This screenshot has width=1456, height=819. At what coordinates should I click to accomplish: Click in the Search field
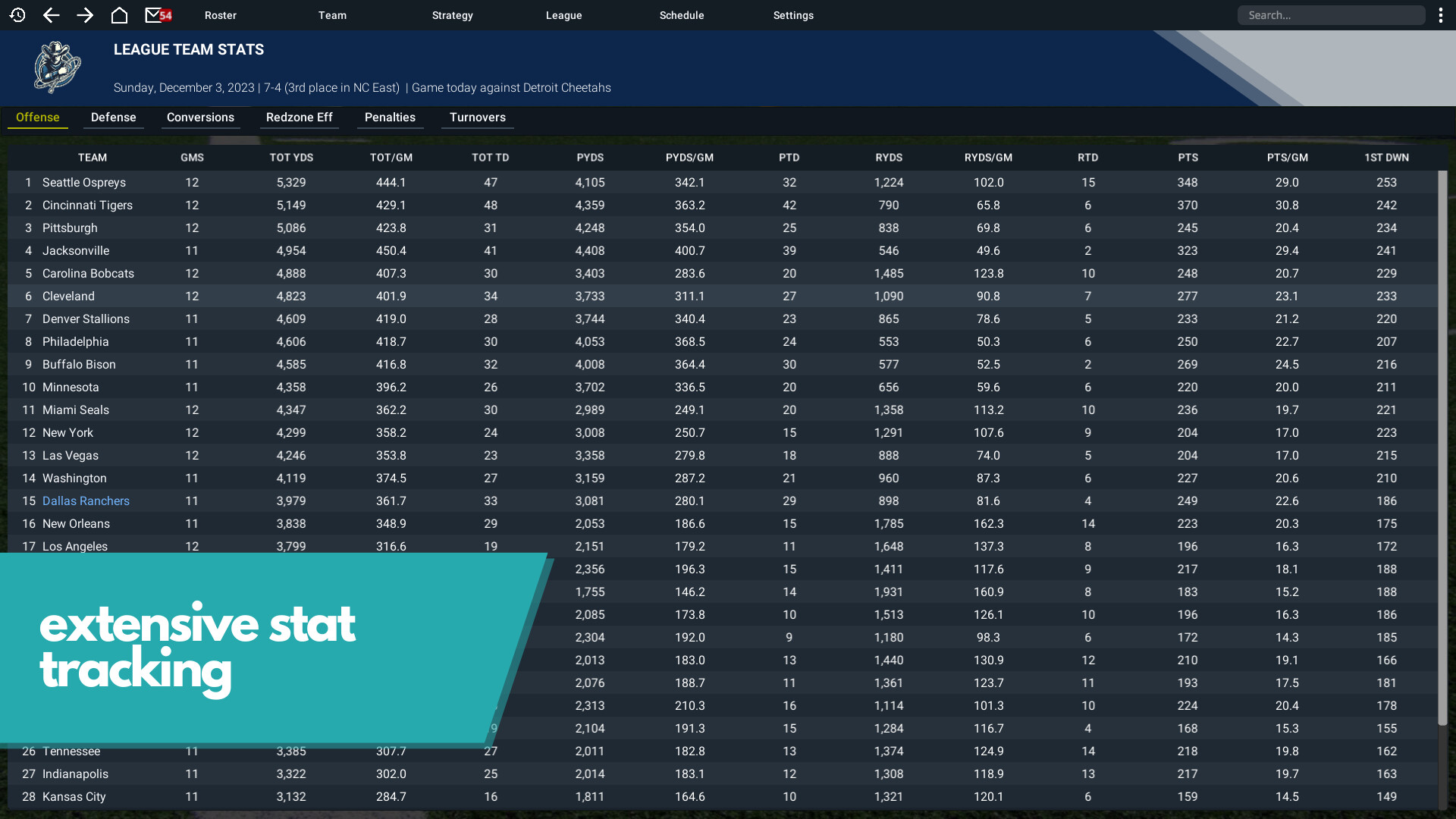pyautogui.click(x=1331, y=15)
